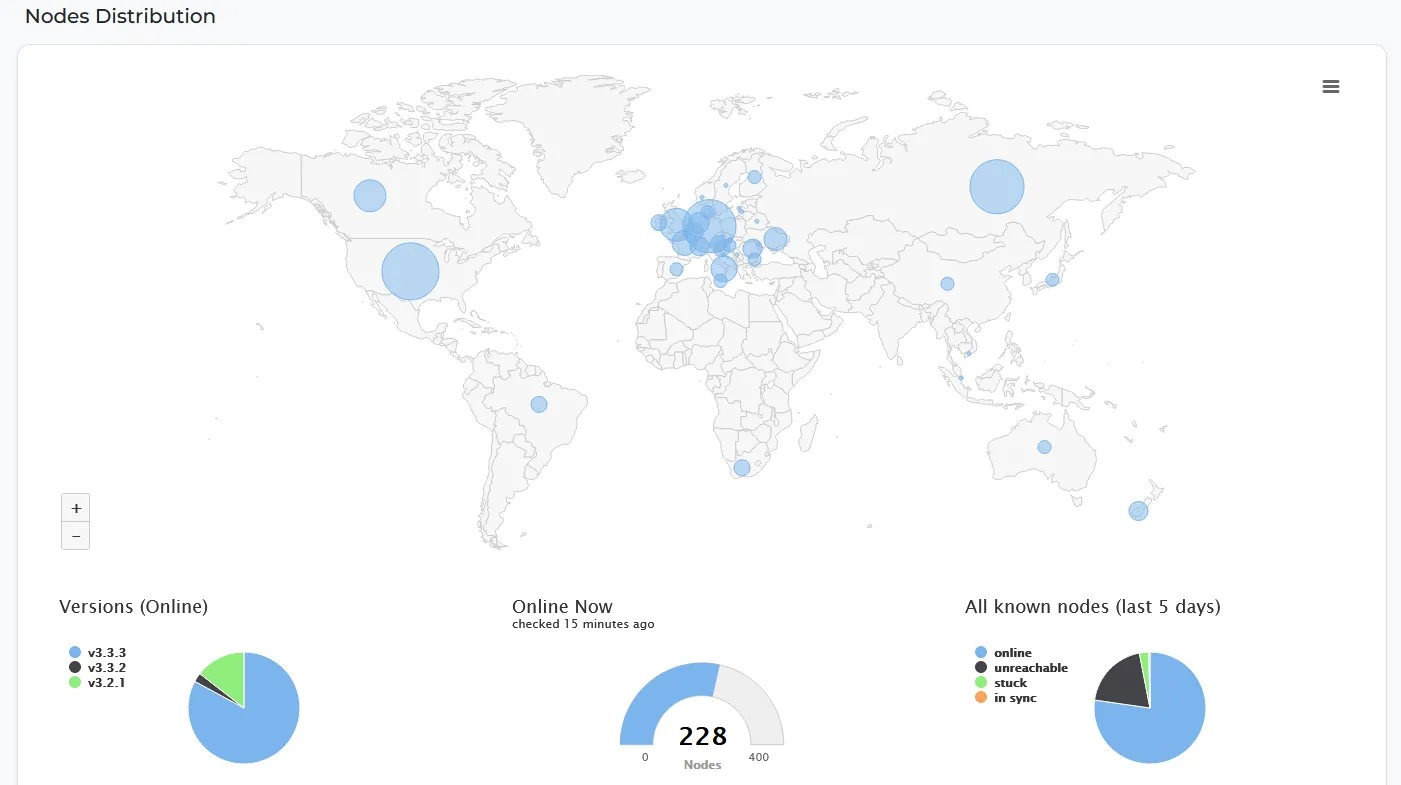Click the node bubble over Brazil
This screenshot has height=785, width=1401.
tap(539, 404)
